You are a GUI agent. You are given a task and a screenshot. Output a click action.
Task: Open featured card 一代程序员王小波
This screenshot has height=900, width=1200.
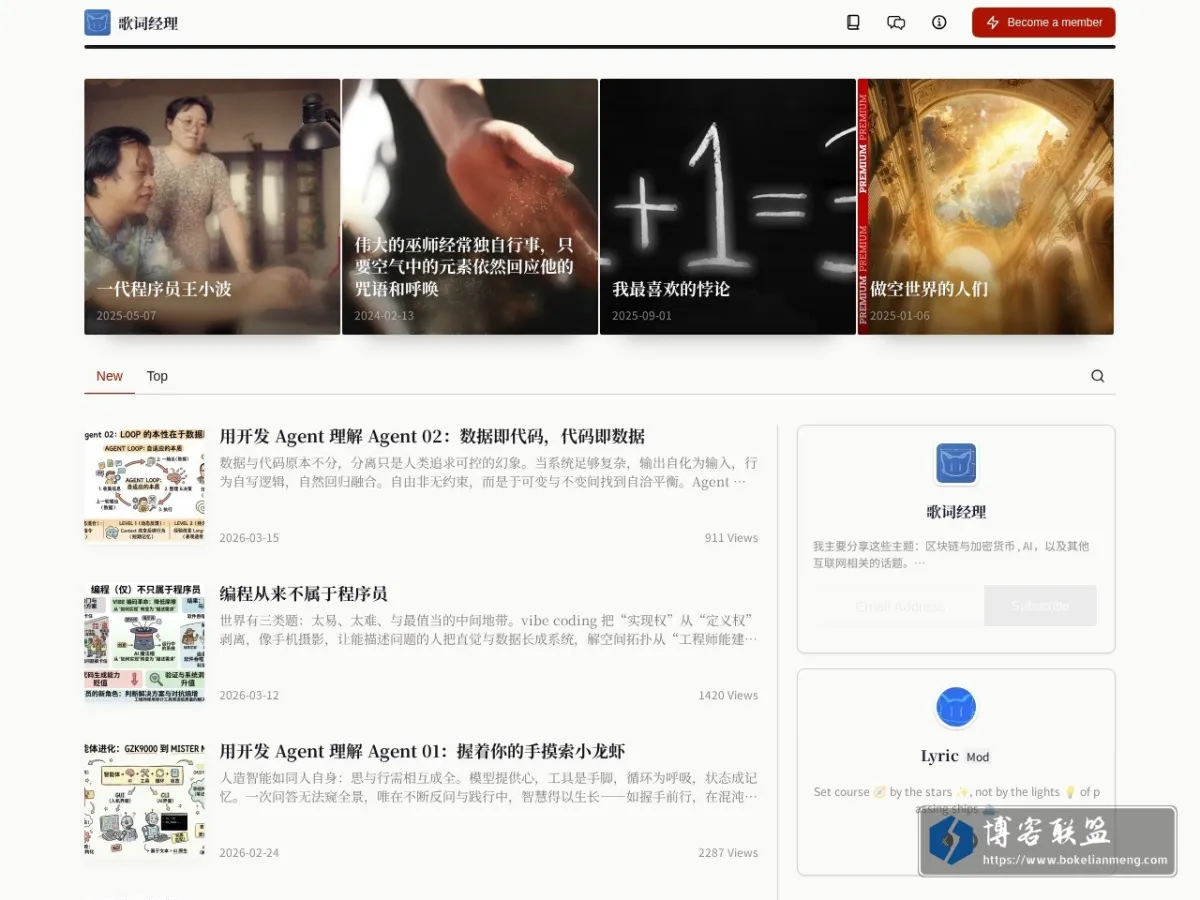(212, 207)
